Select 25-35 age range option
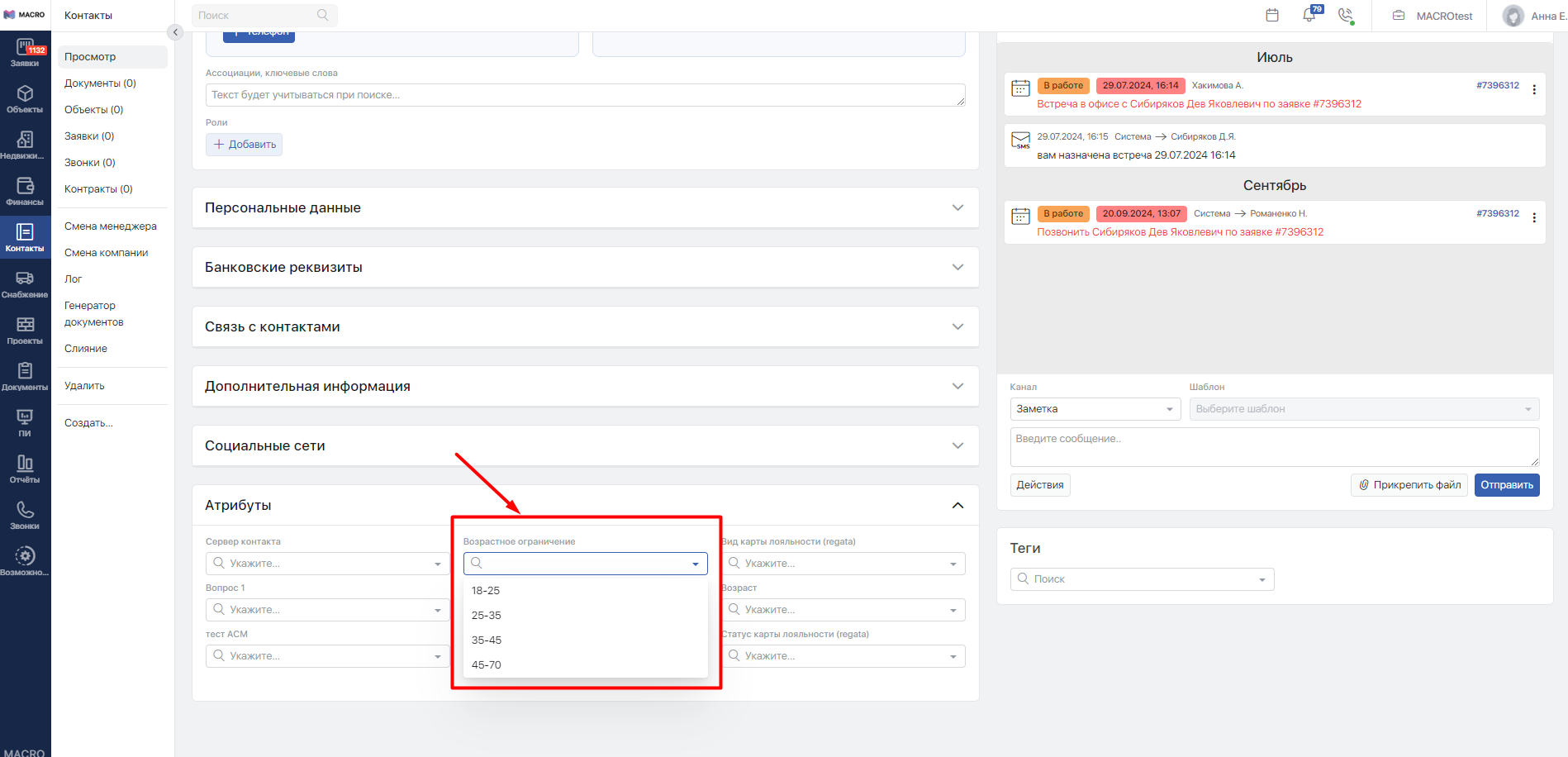Image resolution: width=1568 pixels, height=757 pixels. click(487, 616)
